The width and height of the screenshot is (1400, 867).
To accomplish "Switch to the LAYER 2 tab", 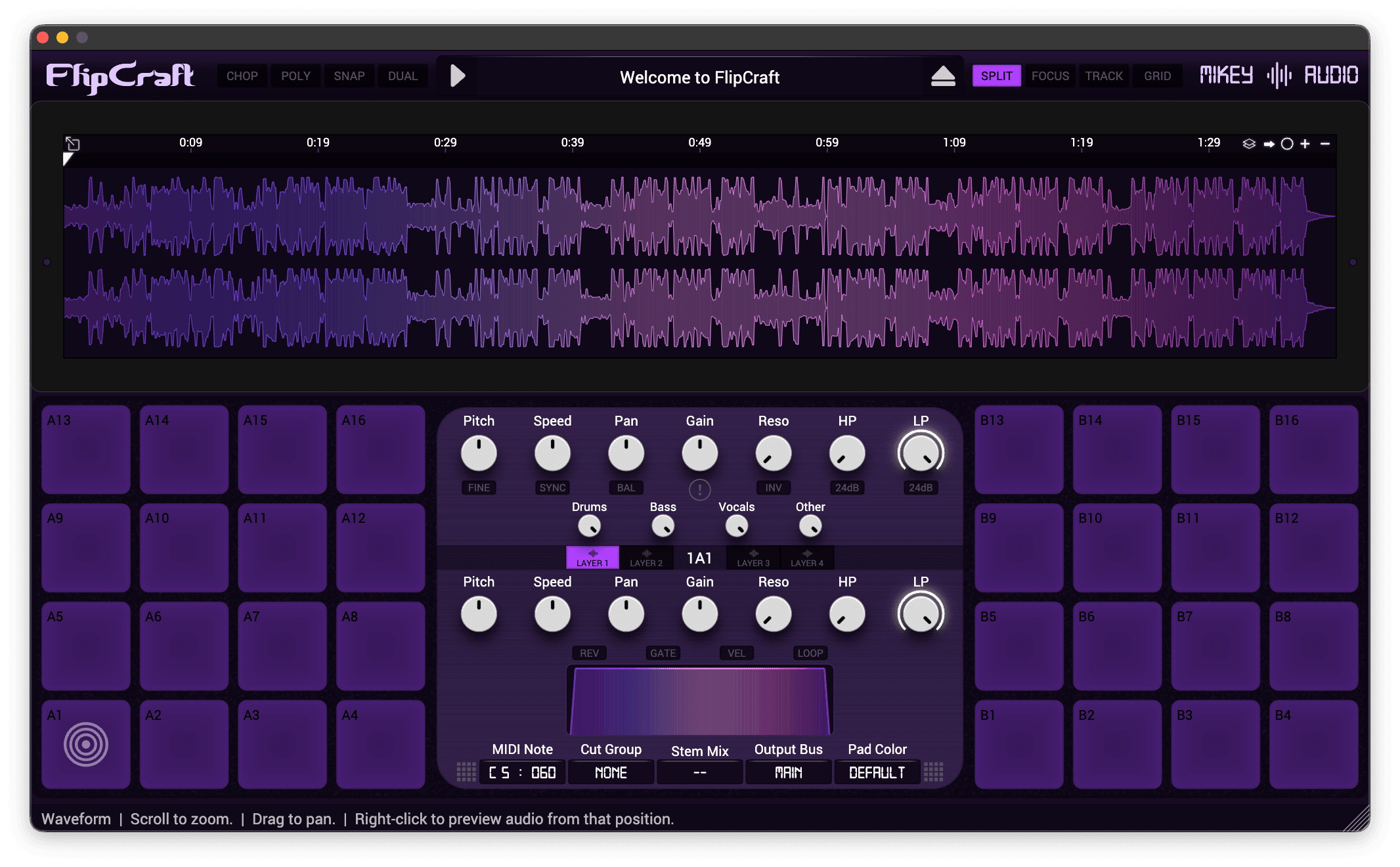I will coord(646,558).
